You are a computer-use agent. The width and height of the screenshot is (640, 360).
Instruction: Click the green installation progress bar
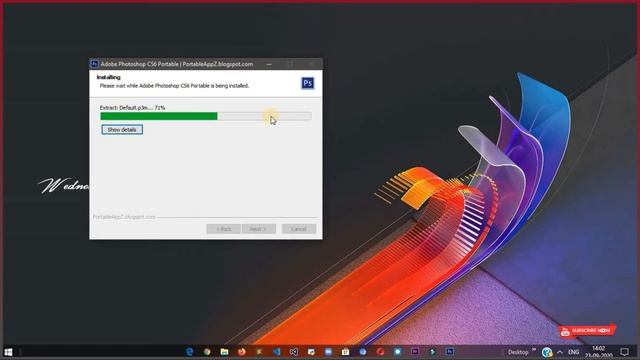coord(206,116)
